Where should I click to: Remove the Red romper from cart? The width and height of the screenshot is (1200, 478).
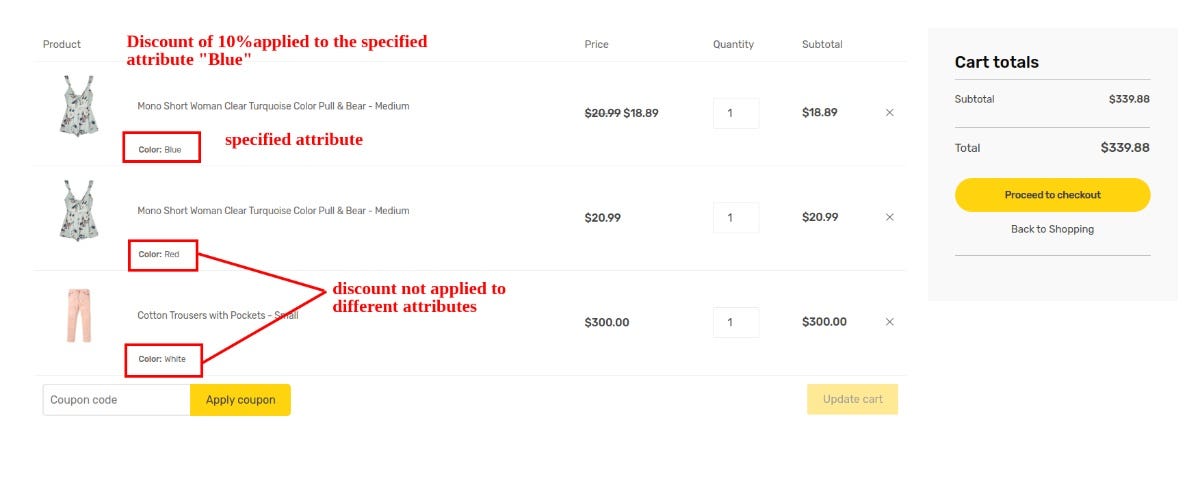tap(889, 217)
